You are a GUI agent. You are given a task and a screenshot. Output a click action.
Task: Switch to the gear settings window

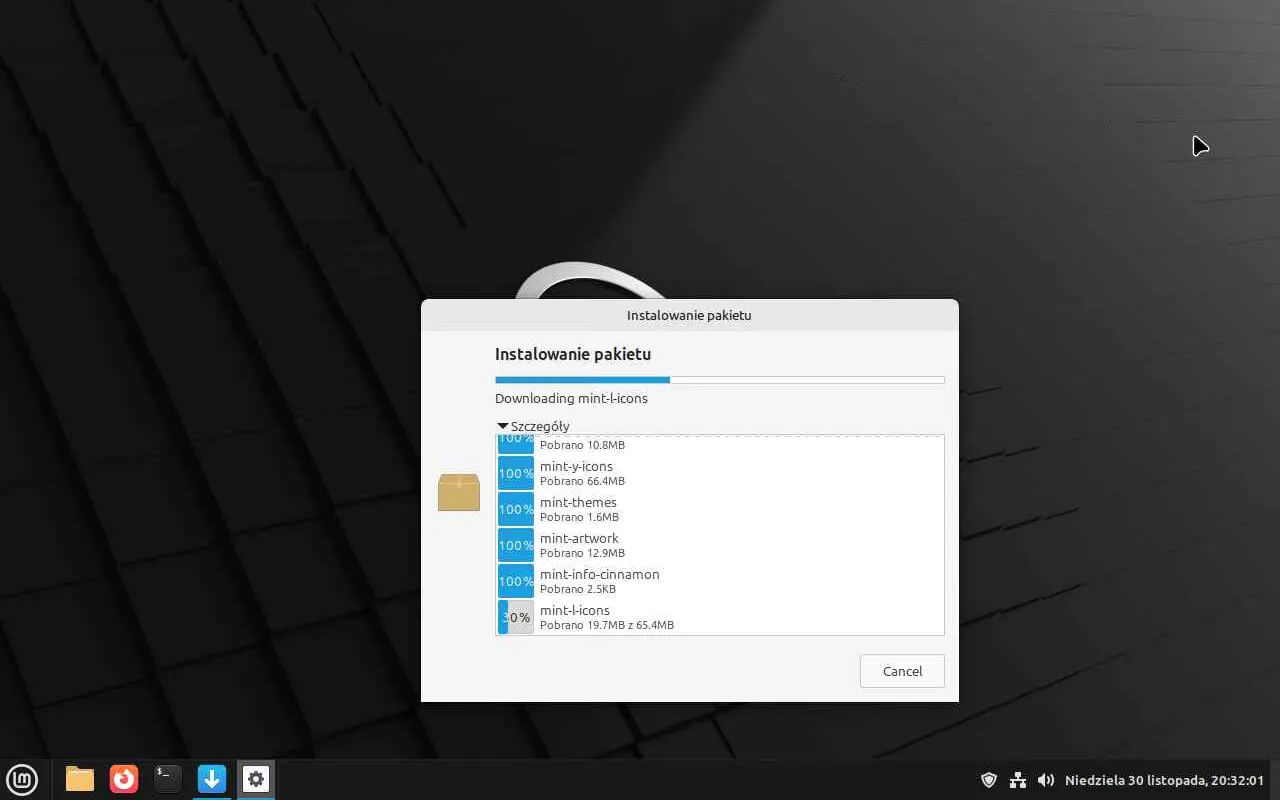(256, 779)
